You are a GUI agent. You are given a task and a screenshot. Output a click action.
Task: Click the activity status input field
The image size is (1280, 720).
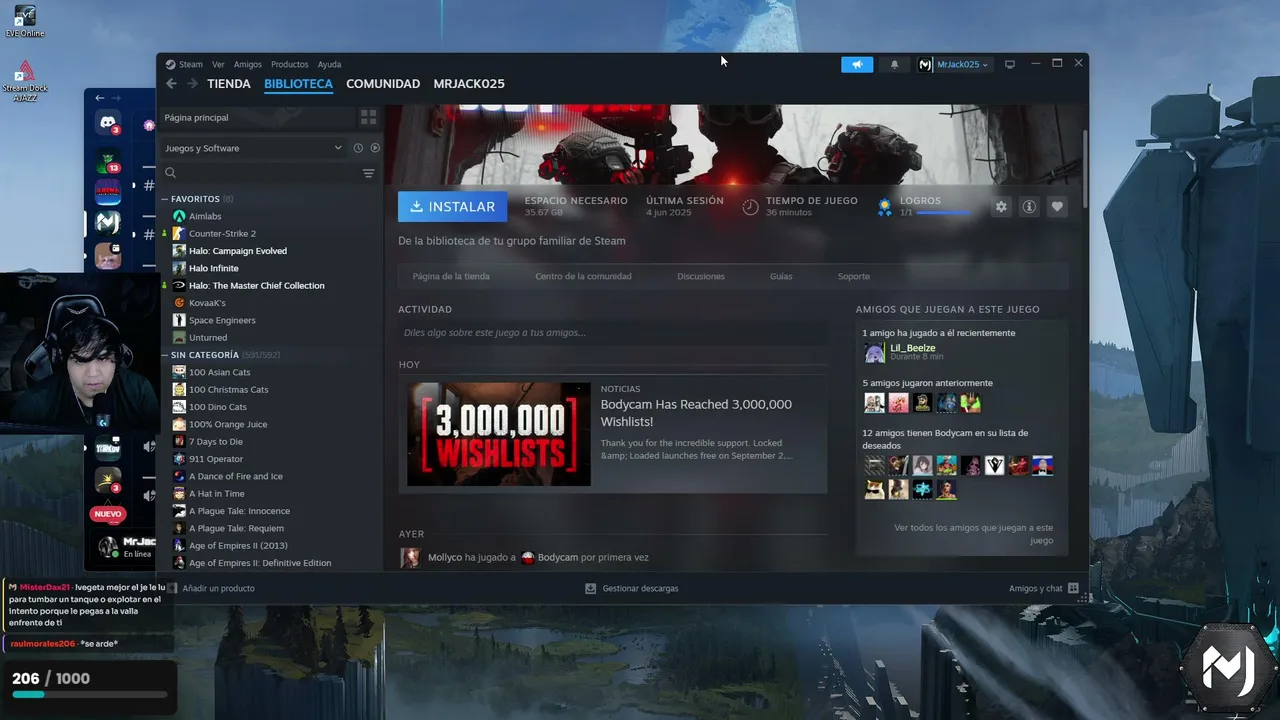(612, 333)
